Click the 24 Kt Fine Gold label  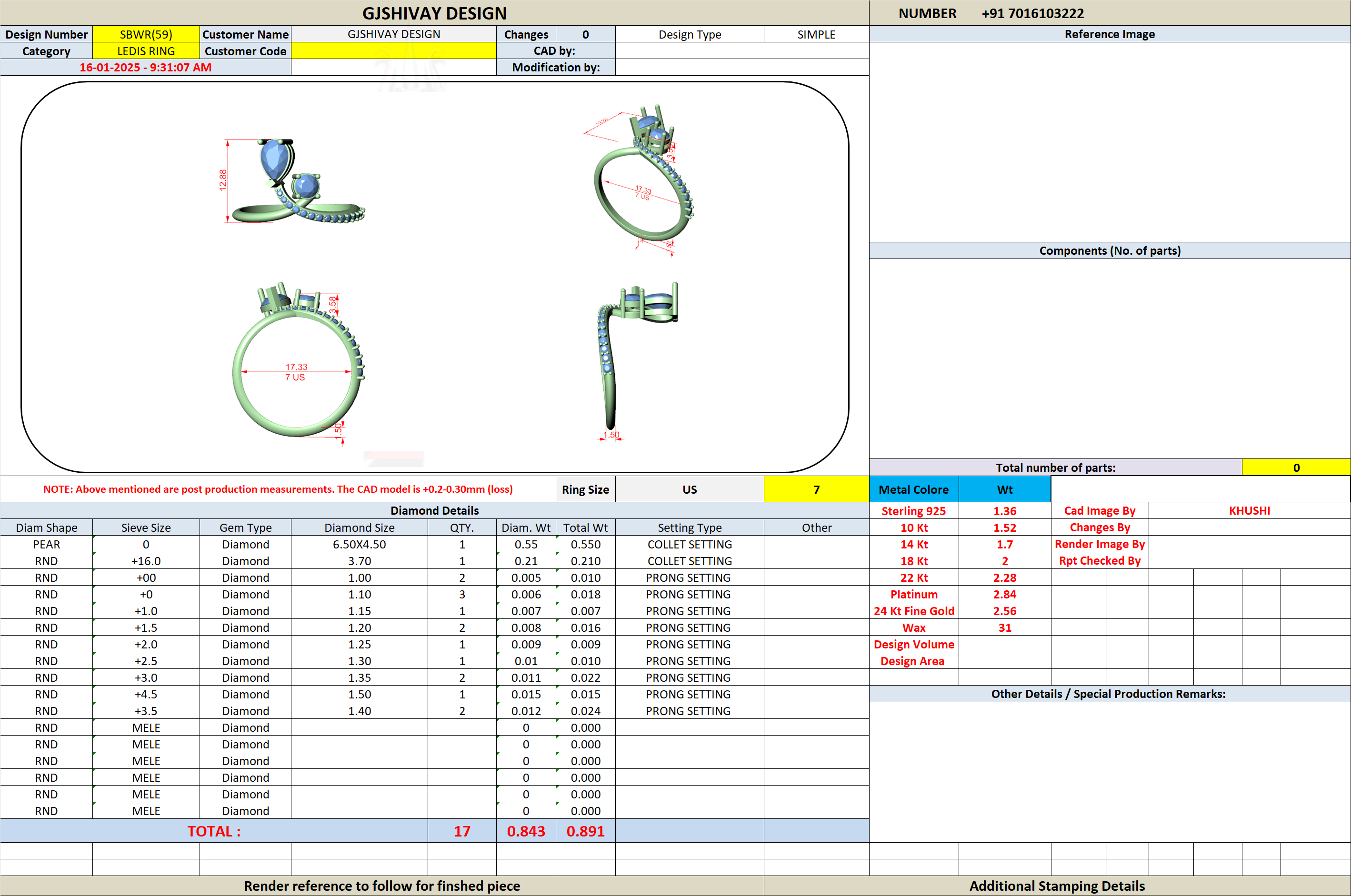(914, 611)
